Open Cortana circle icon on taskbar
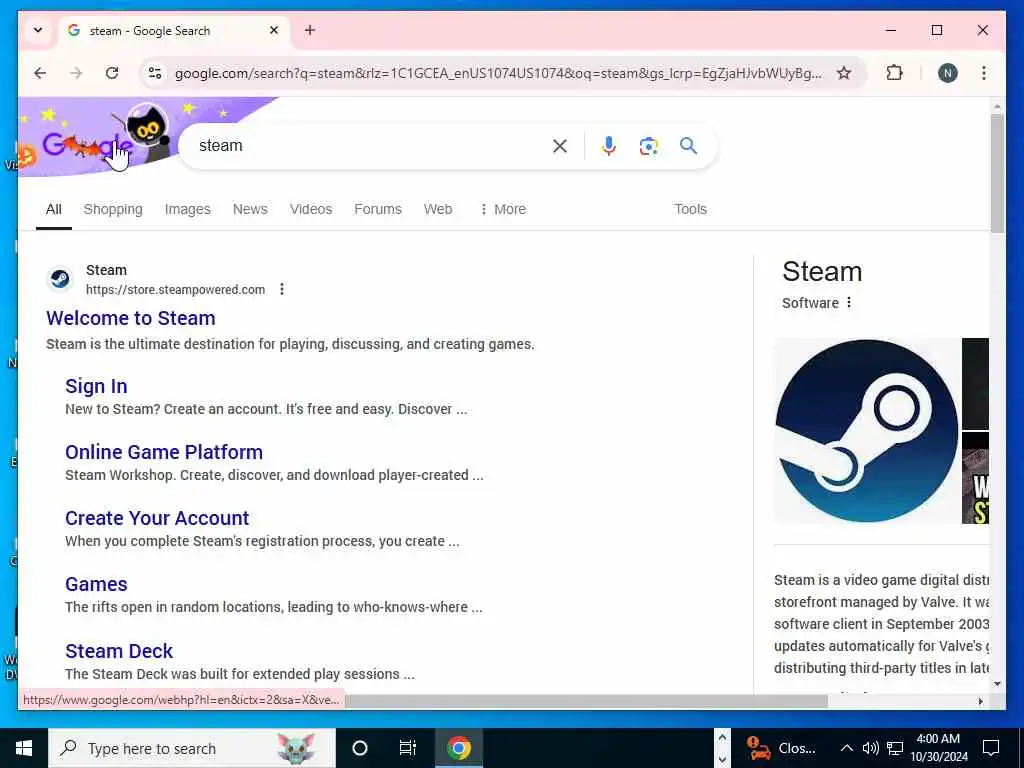The width and height of the screenshot is (1024, 768). [x=360, y=748]
